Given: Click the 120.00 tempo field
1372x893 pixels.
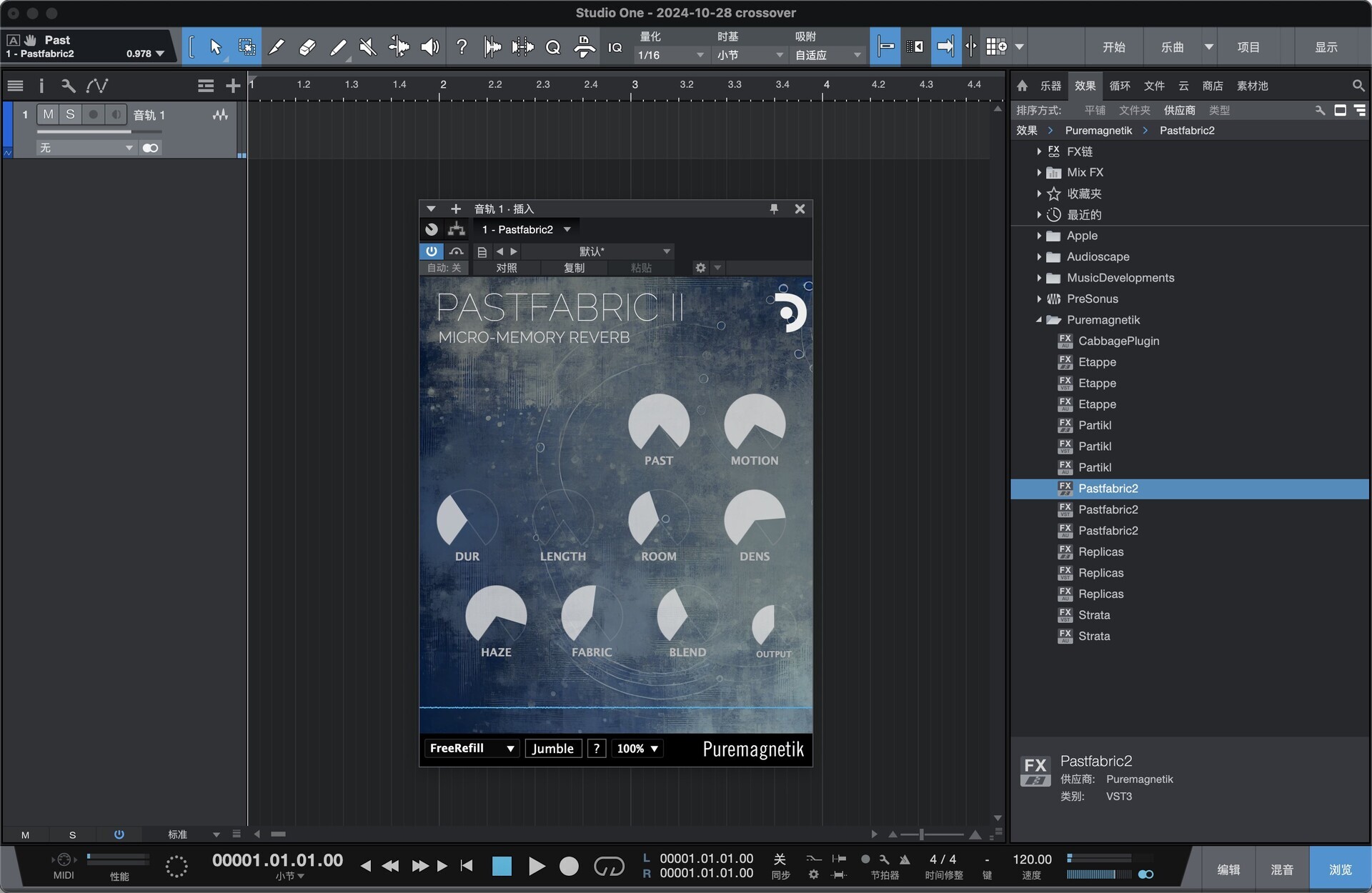Looking at the screenshot, I should coord(1032,859).
